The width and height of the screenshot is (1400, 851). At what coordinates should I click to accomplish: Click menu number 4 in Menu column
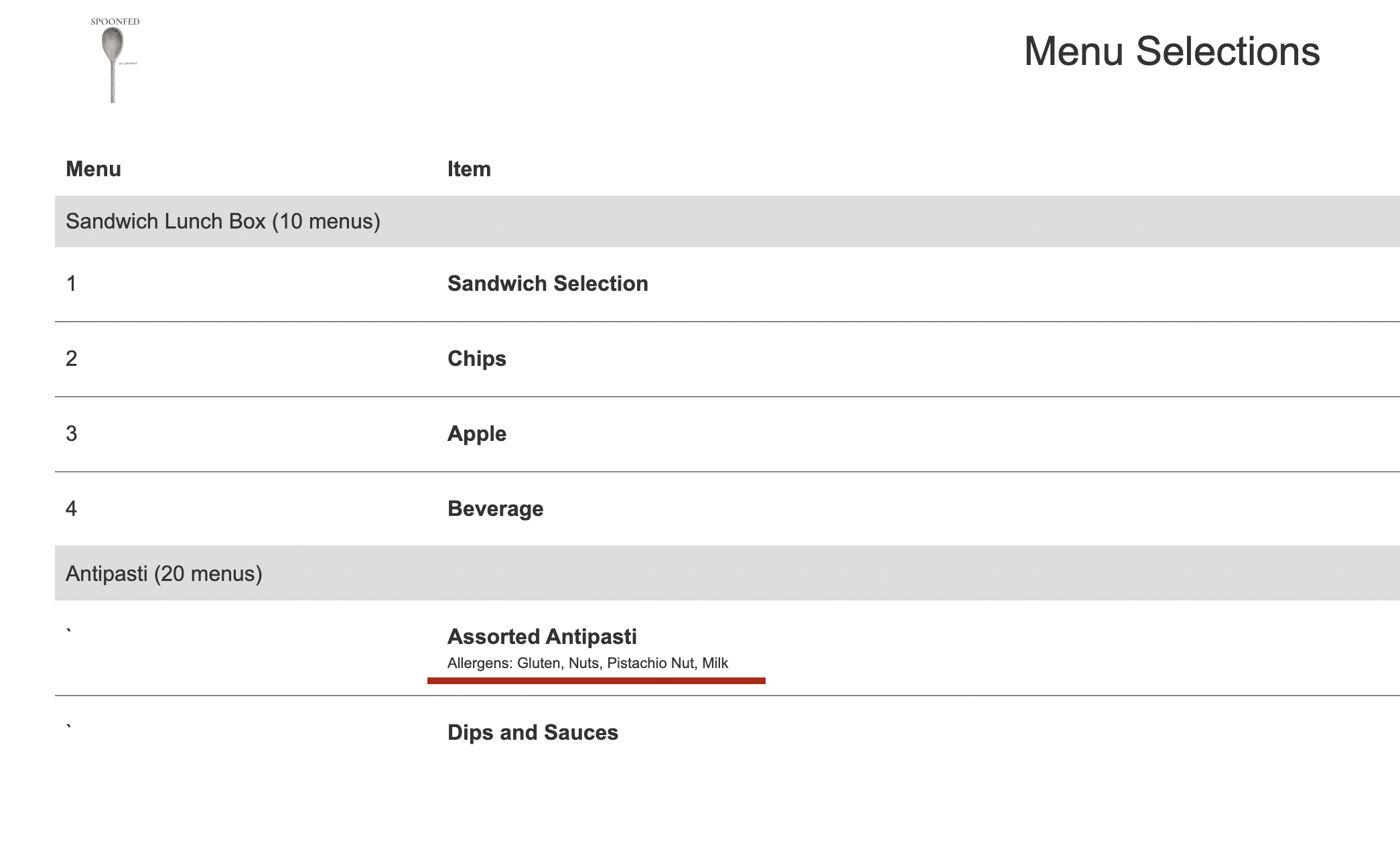tap(71, 509)
